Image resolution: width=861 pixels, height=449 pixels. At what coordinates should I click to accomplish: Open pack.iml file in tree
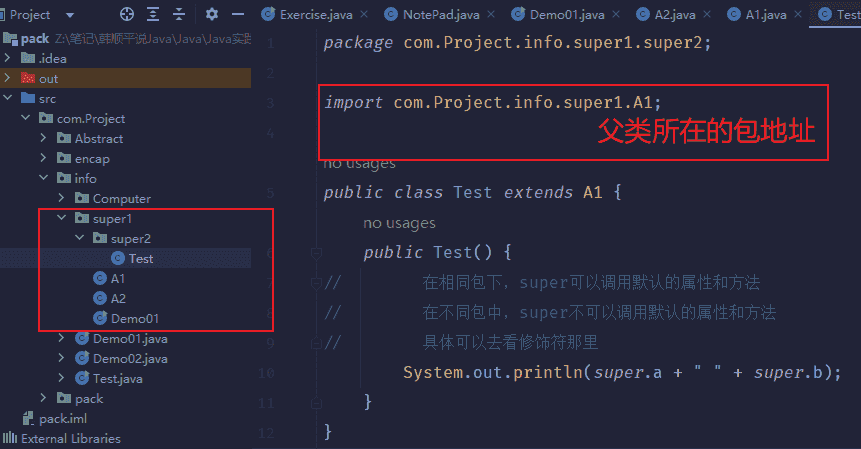tap(63, 418)
